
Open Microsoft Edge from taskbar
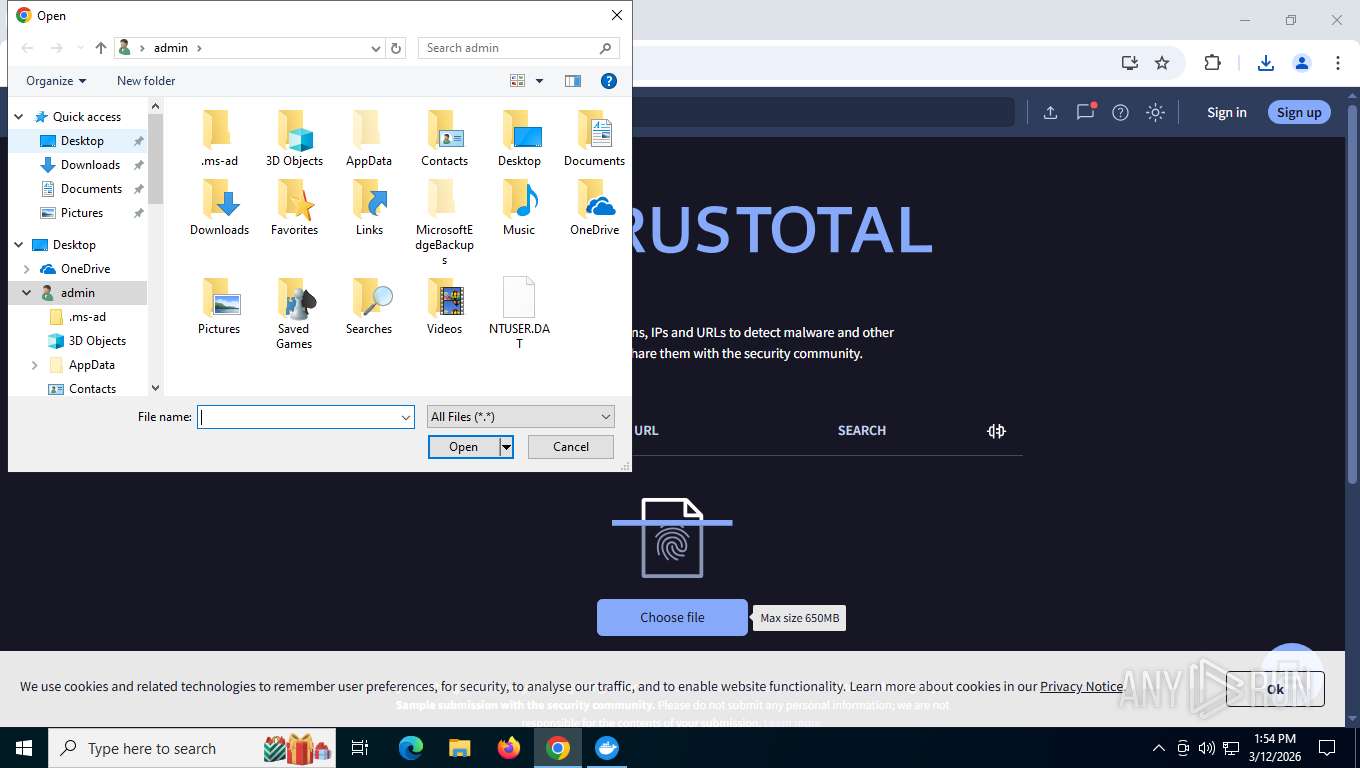[411, 748]
